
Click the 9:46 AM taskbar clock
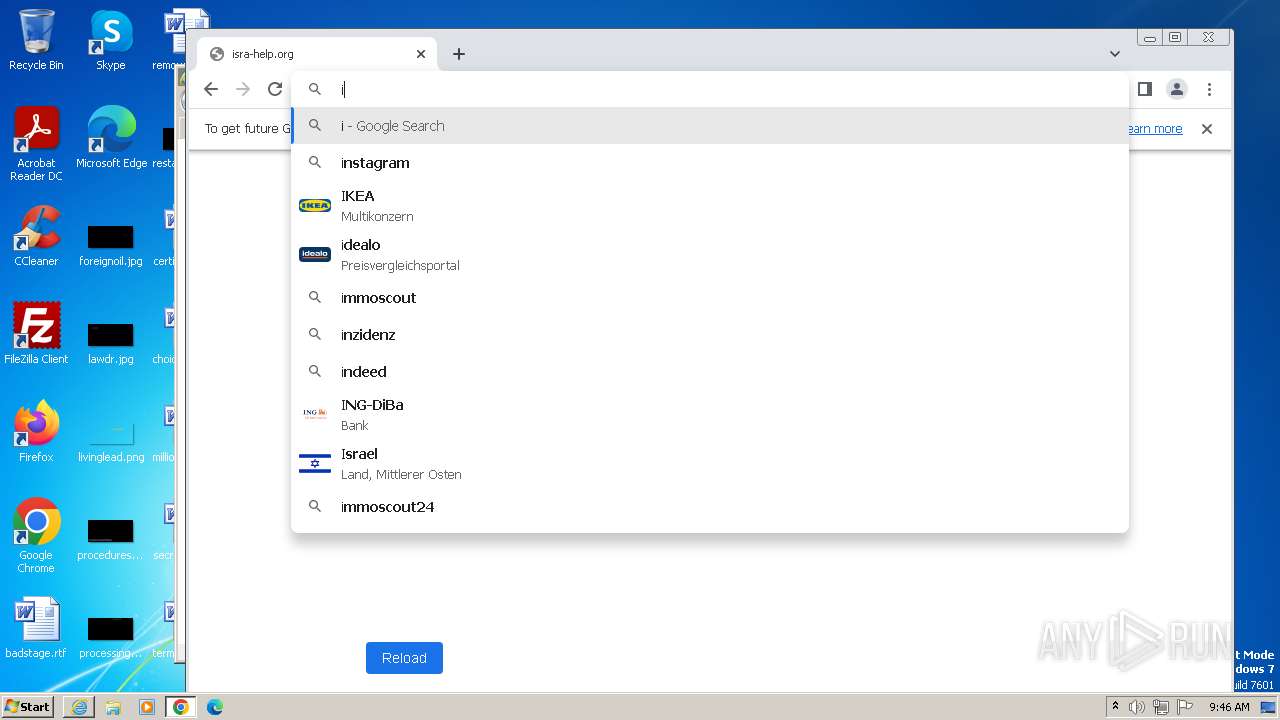[1229, 707]
